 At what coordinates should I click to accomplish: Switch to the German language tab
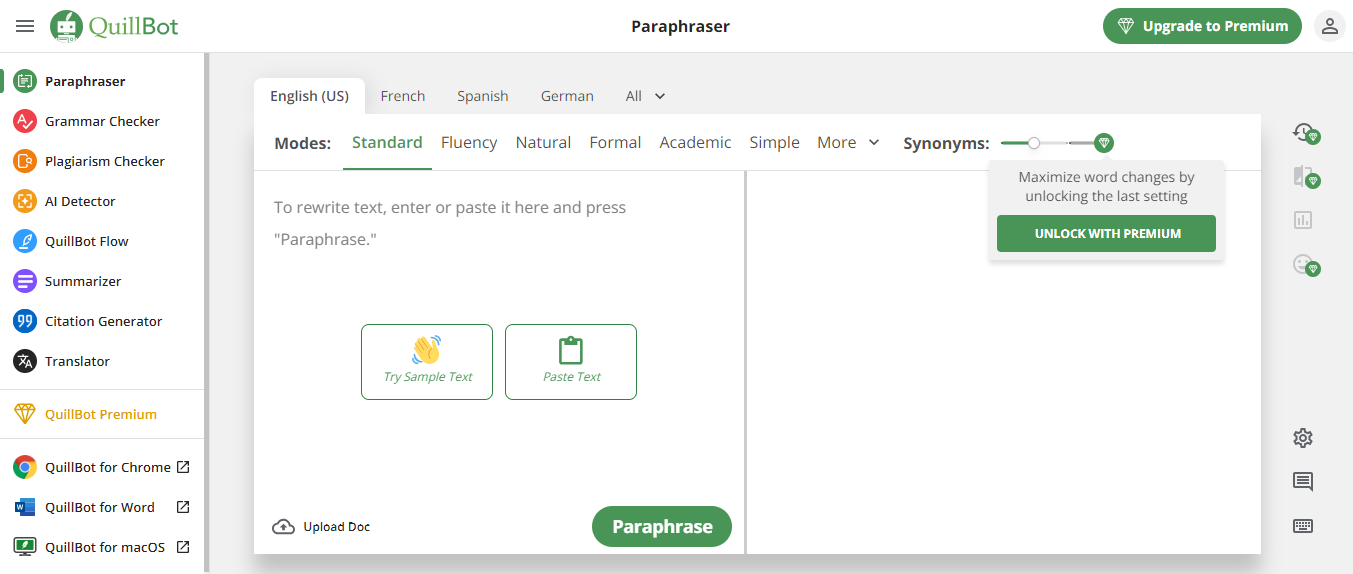pos(567,96)
